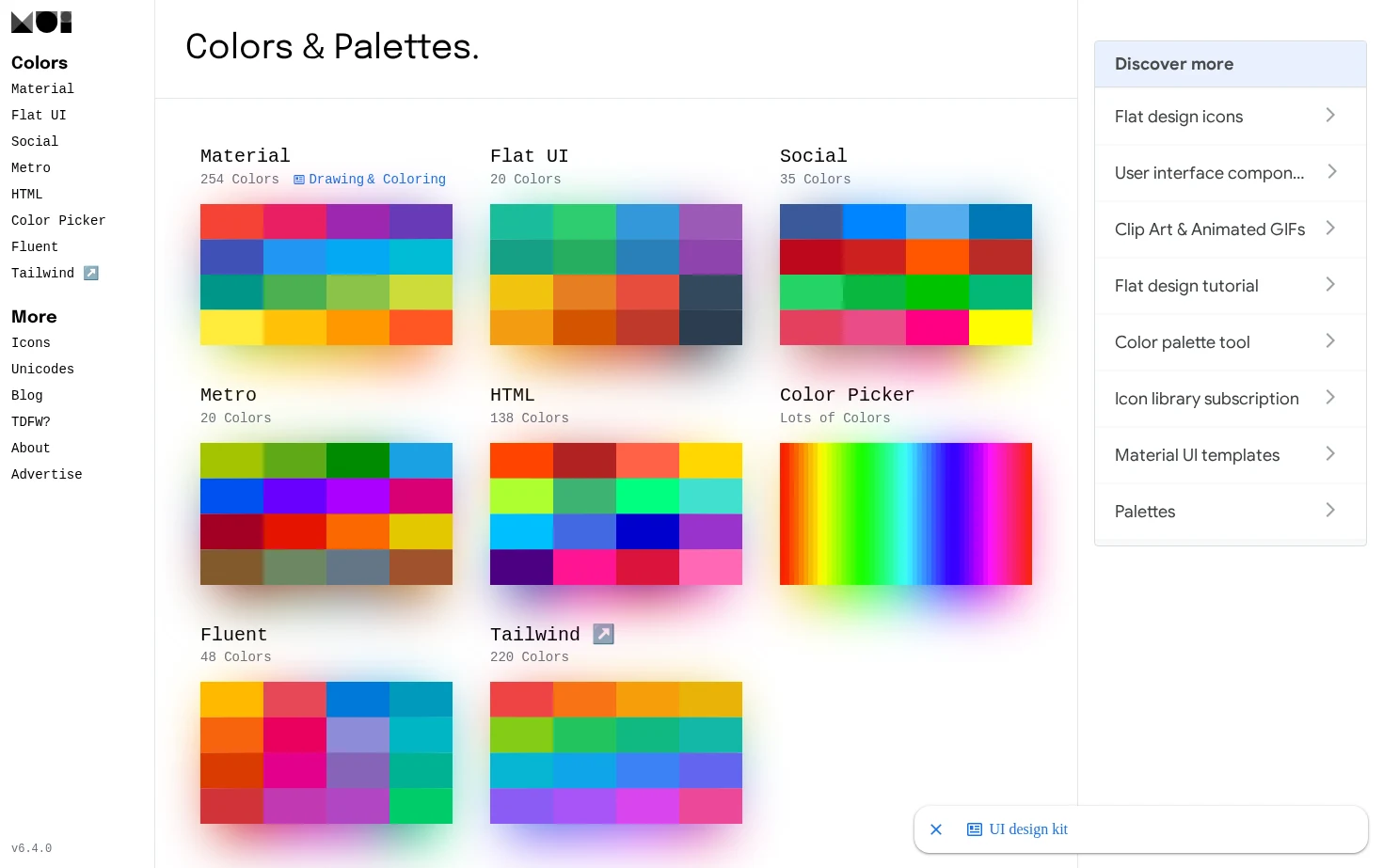Close the UI design kit ad banner
The height and width of the screenshot is (868, 1383).
pyautogui.click(x=936, y=829)
